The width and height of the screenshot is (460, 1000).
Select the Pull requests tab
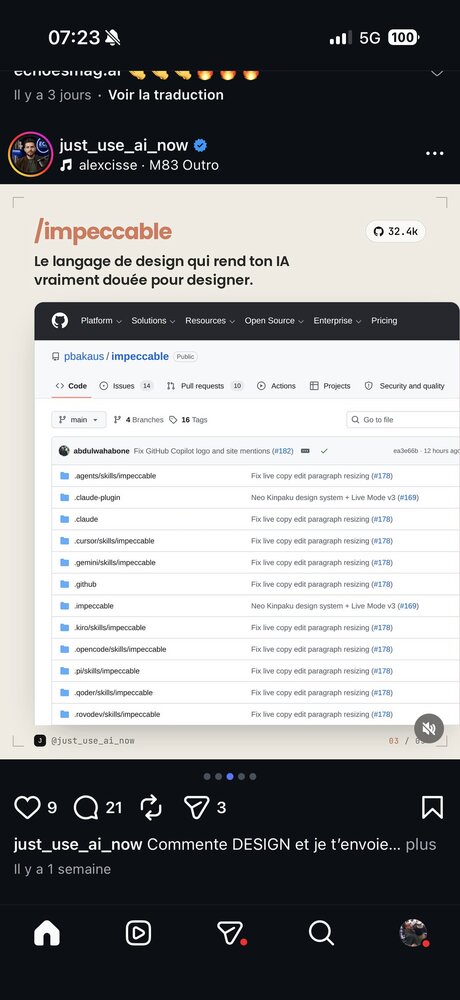[205, 386]
